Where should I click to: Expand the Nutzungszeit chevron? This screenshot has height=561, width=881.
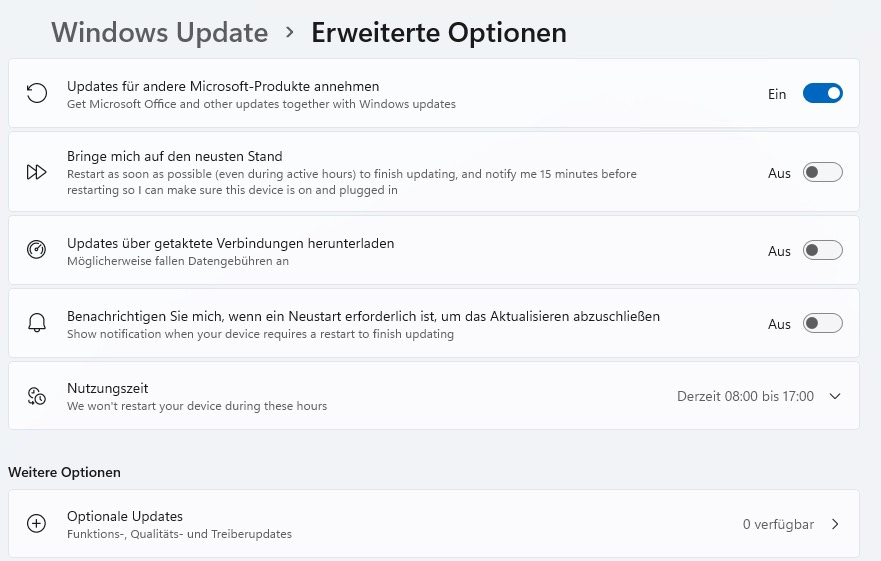(835, 396)
